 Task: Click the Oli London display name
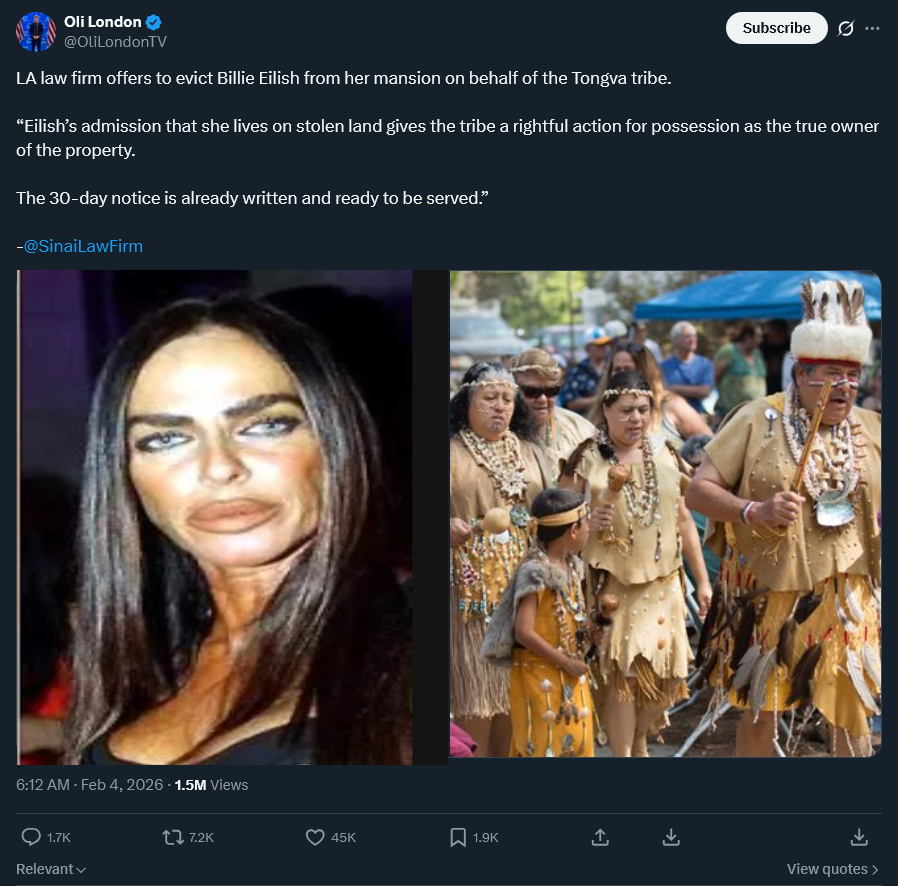(103, 22)
